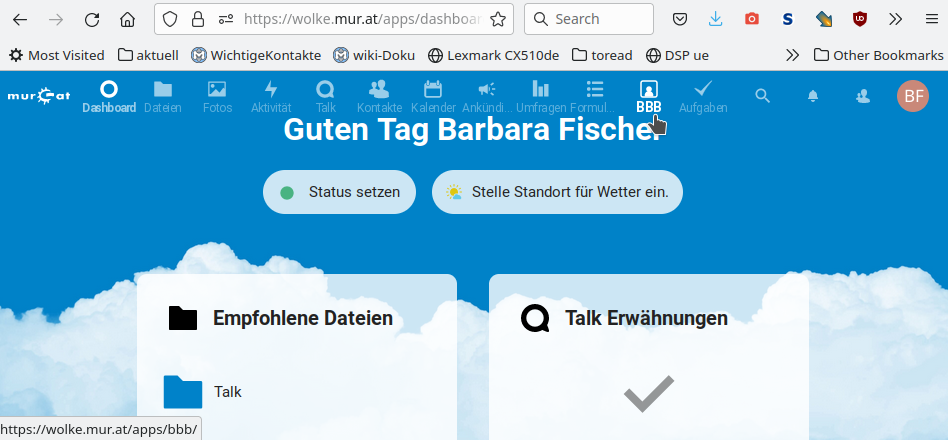Open the Aktivität activity feed

point(271,96)
